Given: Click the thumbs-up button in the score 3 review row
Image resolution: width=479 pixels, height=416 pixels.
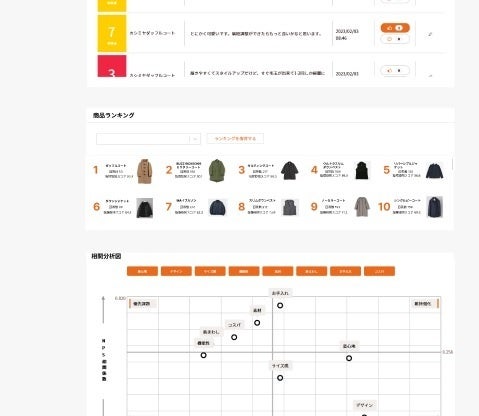Looking at the screenshot, I should click(395, 70).
